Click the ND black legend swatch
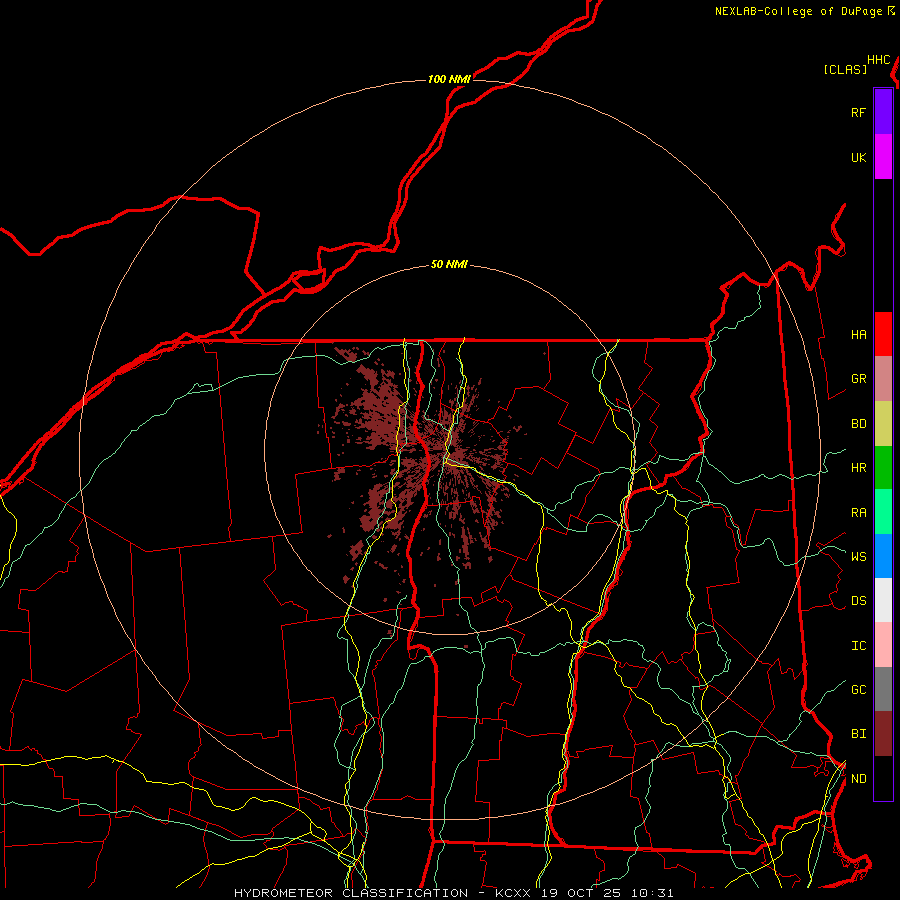Viewport: 900px width, 900px height. point(883,778)
